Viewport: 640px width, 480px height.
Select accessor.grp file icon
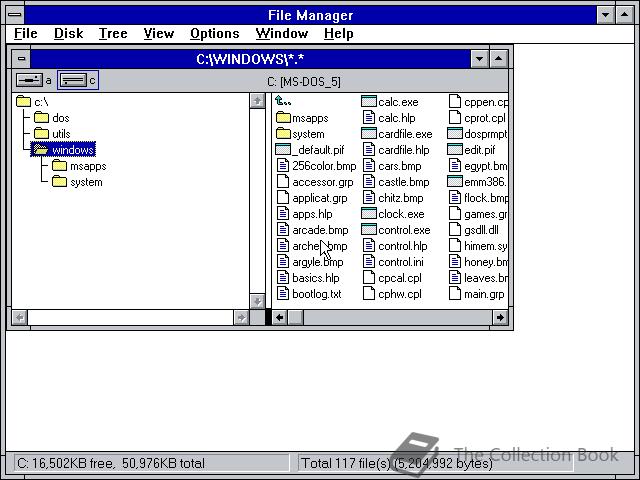(283, 182)
